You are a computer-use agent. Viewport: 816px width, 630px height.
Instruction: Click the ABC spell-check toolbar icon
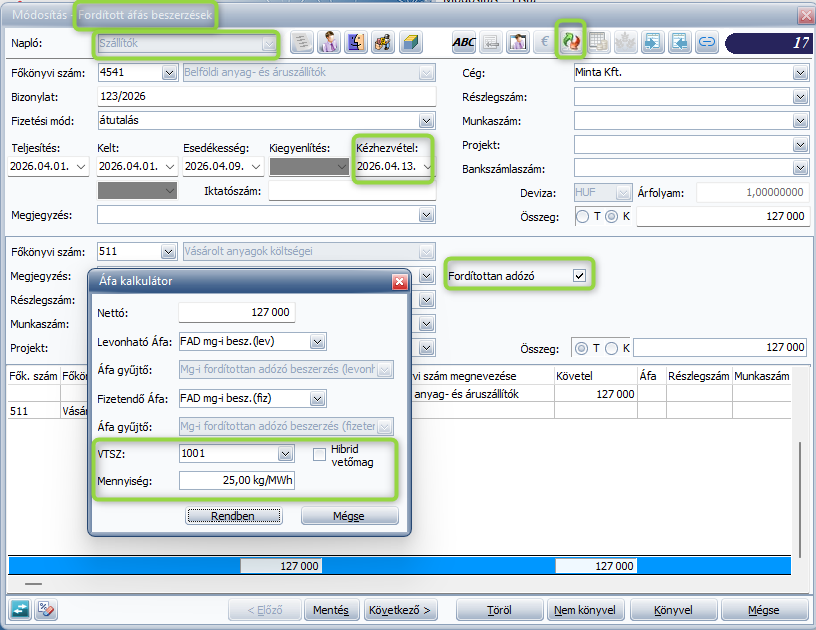pos(464,42)
